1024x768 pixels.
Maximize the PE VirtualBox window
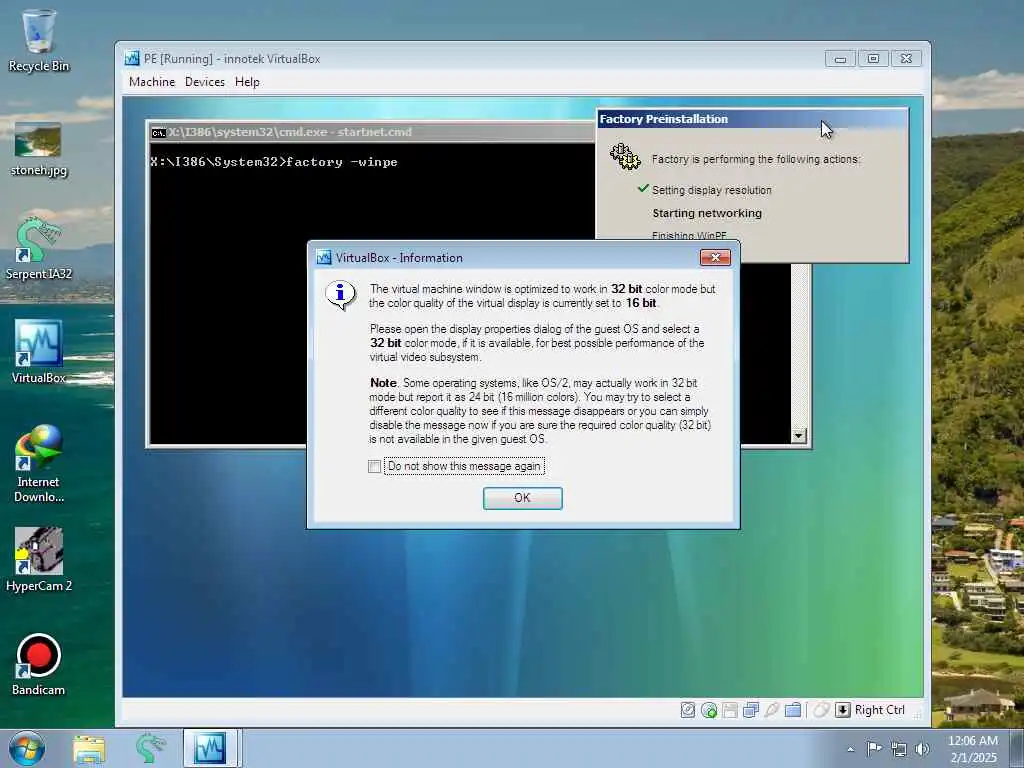[x=873, y=59]
